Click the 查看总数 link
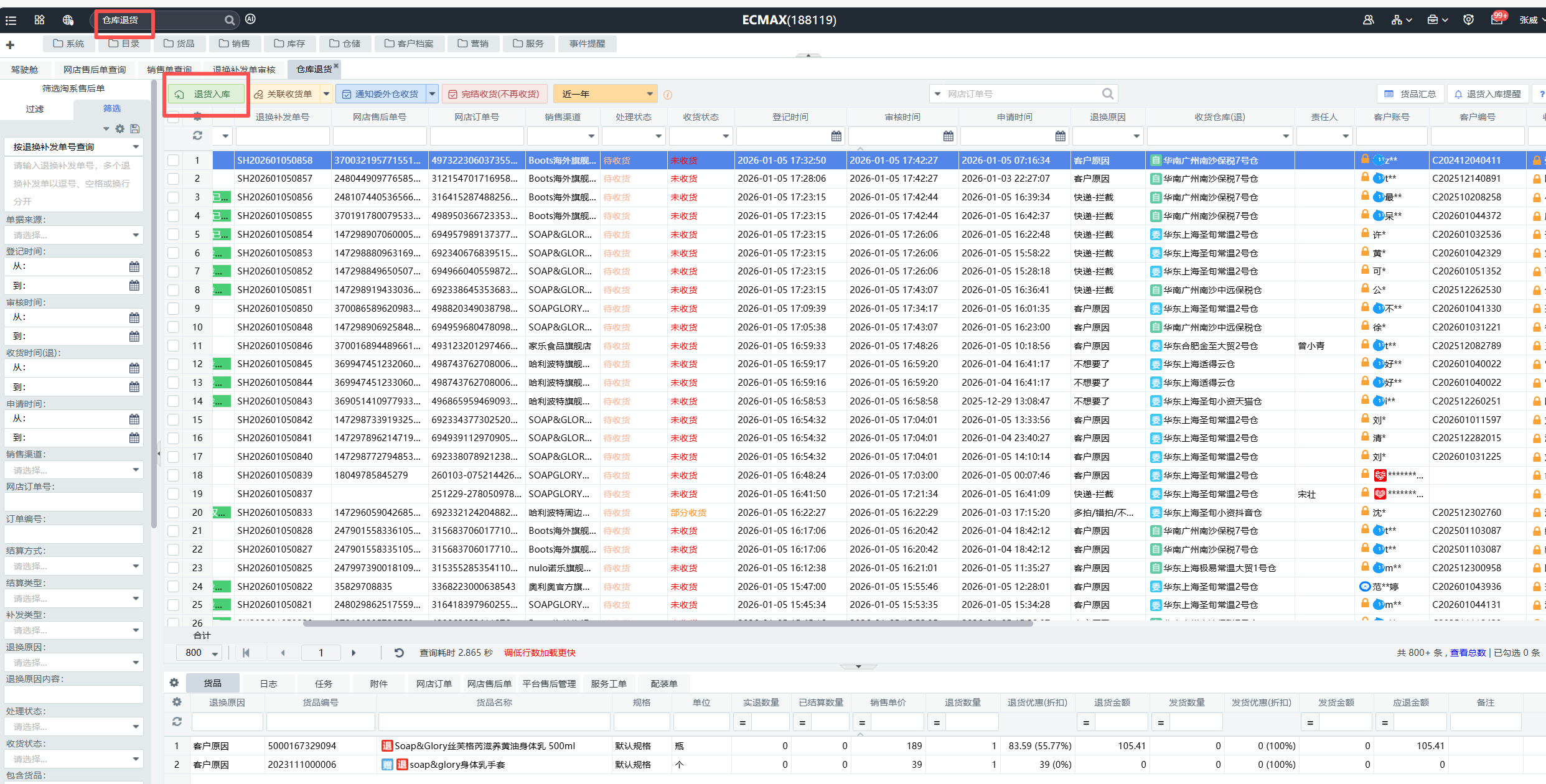 coord(1468,653)
